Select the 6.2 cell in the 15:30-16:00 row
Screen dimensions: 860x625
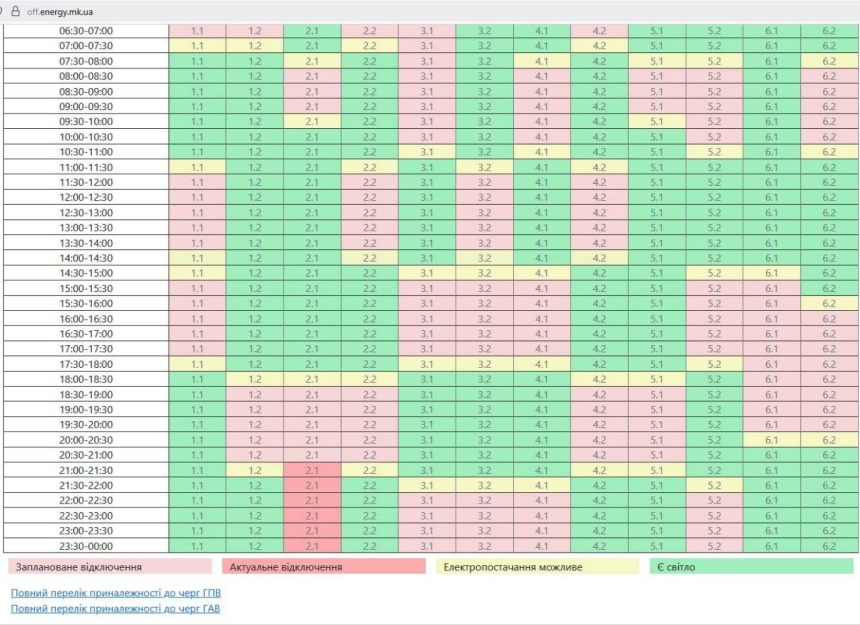[x=828, y=303]
